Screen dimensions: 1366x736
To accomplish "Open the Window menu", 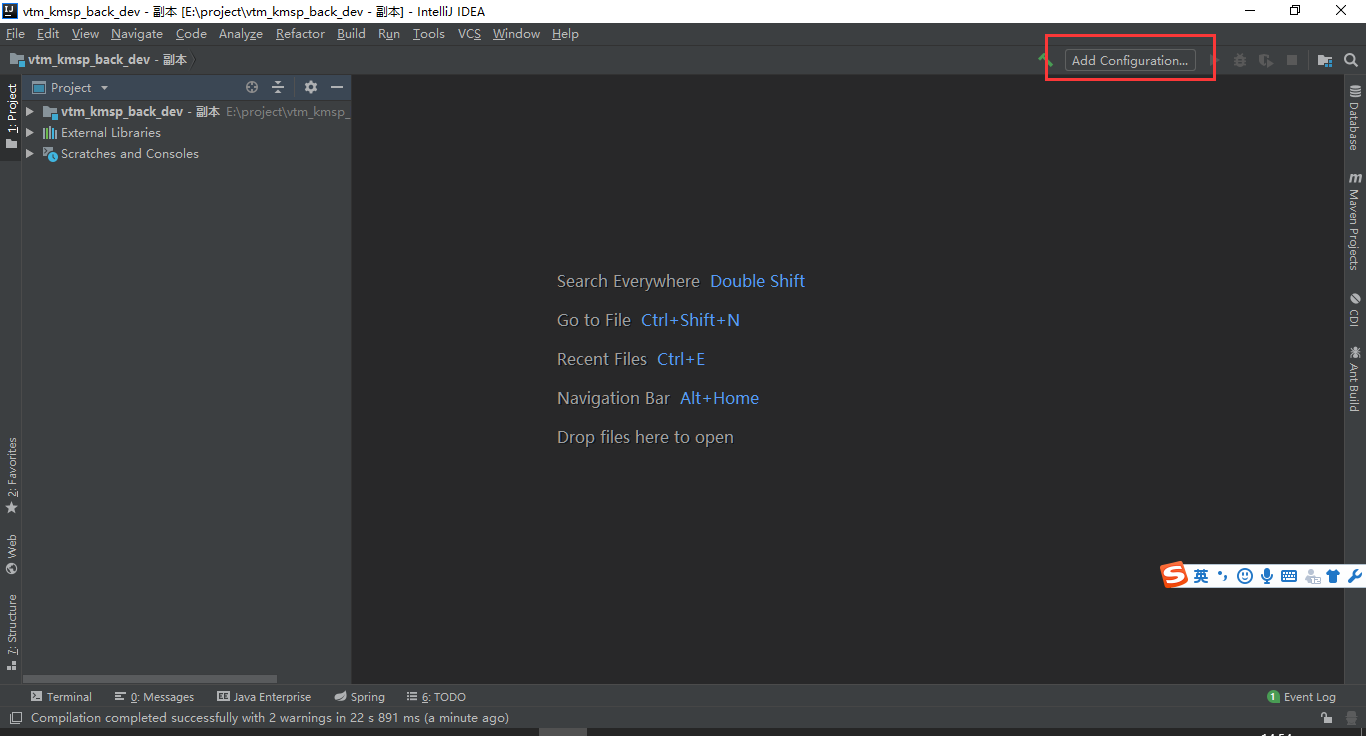I will click(x=516, y=33).
